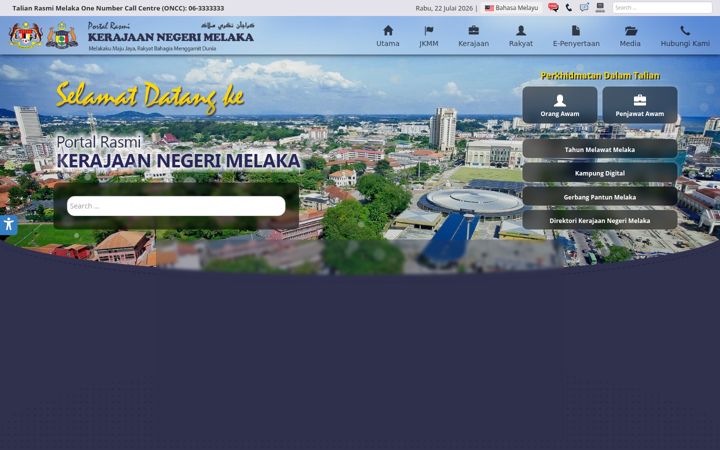Click the Hubungi Kami phone icon

click(x=685, y=30)
